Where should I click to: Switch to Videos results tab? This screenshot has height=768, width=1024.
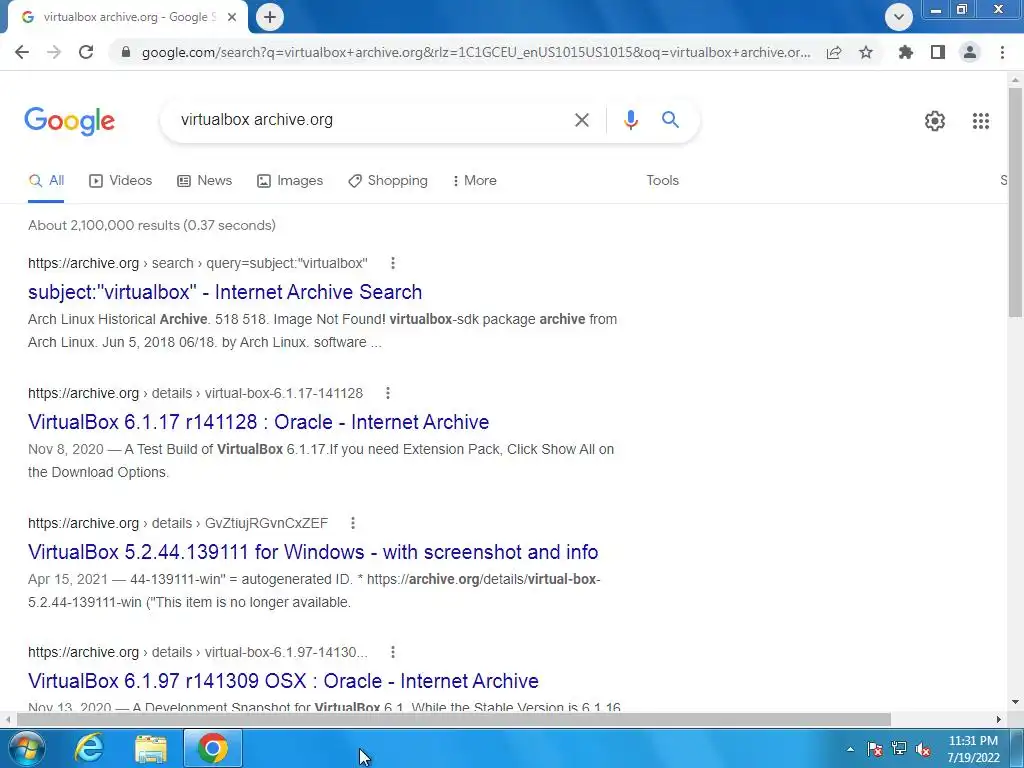coord(121,181)
